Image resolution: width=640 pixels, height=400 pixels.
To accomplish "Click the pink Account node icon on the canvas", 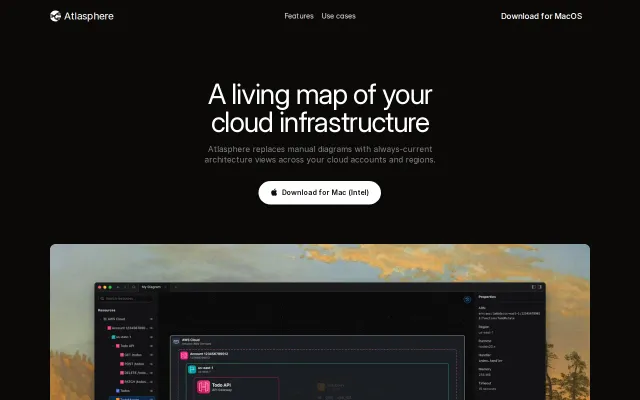I will click(x=184, y=356).
